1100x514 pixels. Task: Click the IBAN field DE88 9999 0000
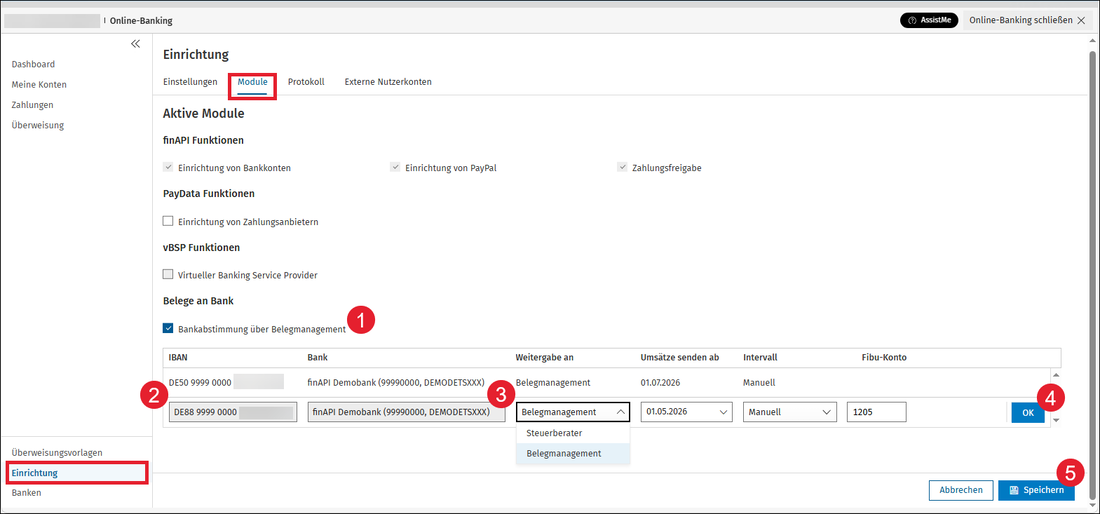click(232, 412)
